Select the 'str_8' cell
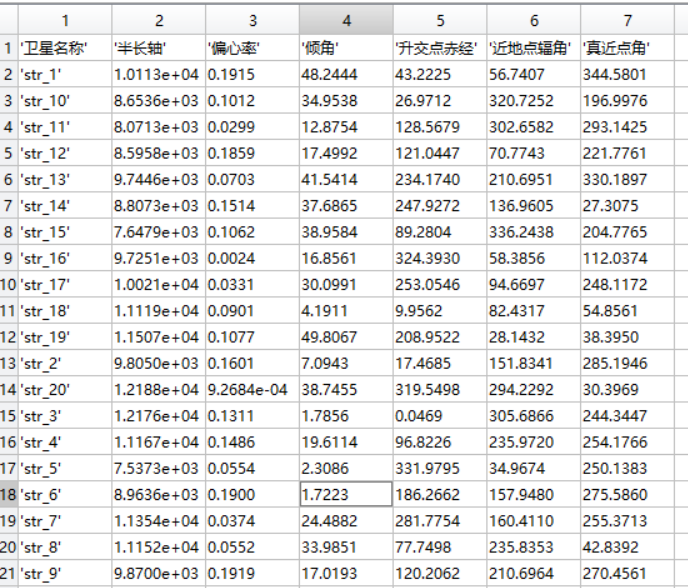Screen dimensions: 688x588 65,547
